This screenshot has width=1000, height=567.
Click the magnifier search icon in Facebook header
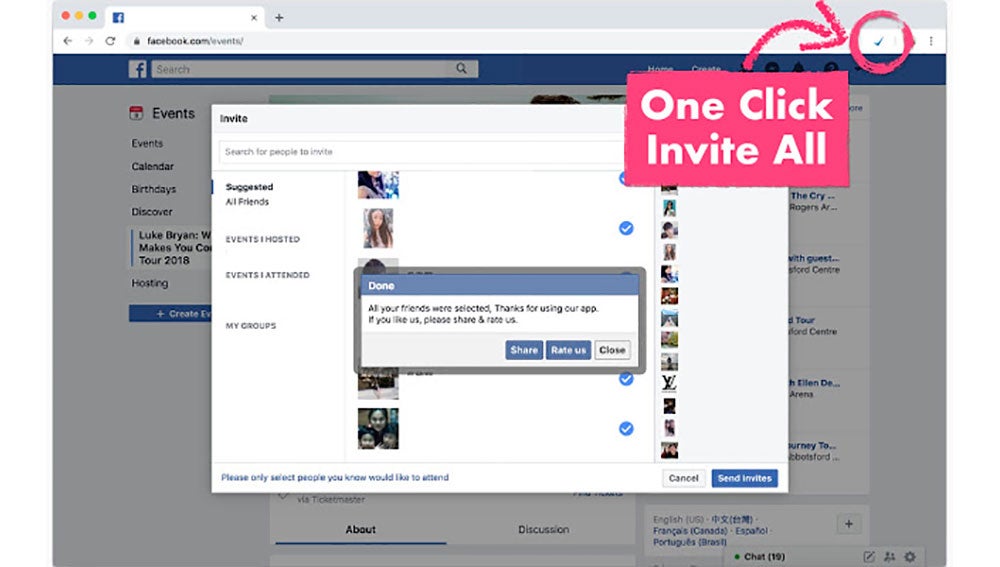point(461,69)
